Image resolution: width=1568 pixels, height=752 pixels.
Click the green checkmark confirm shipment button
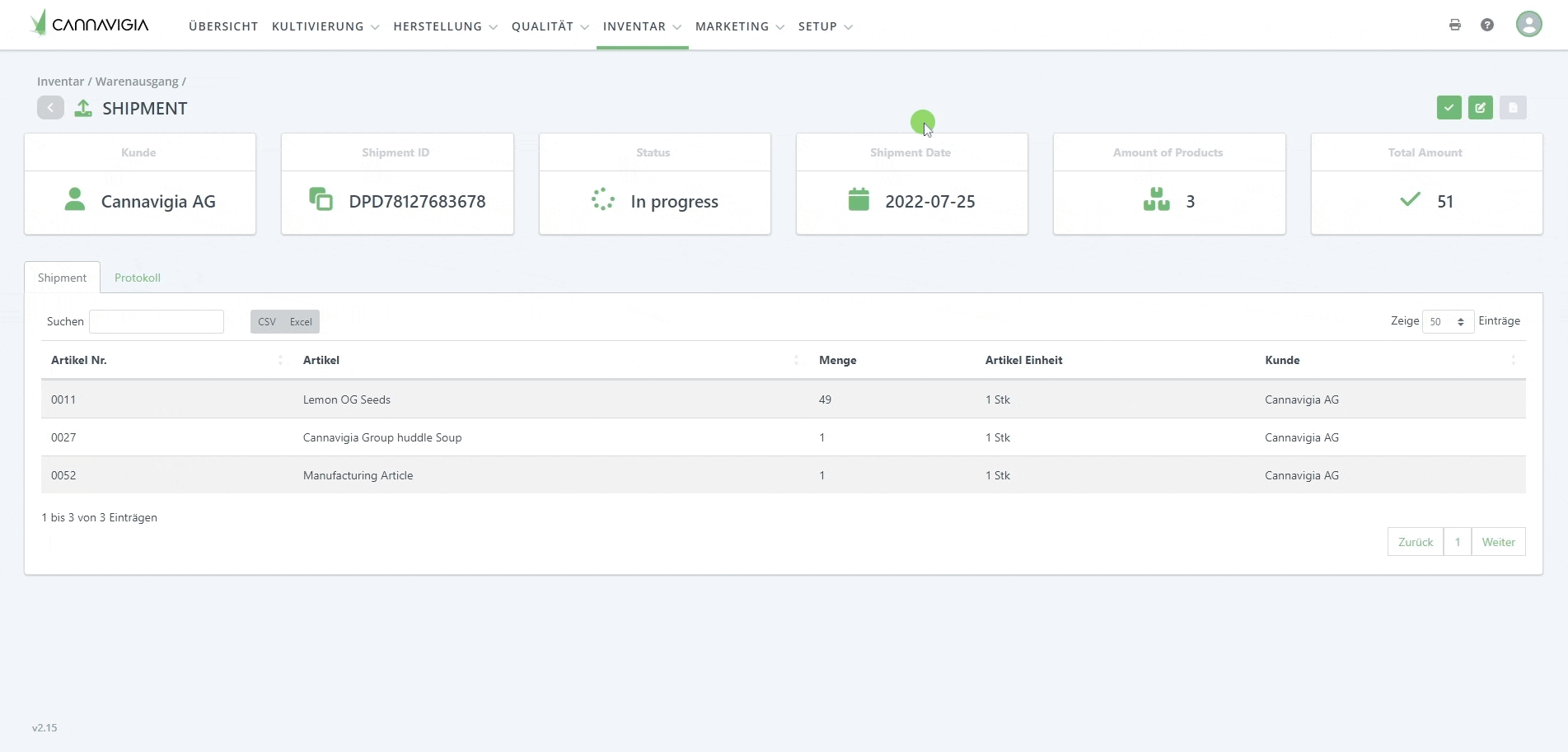[x=1449, y=108]
